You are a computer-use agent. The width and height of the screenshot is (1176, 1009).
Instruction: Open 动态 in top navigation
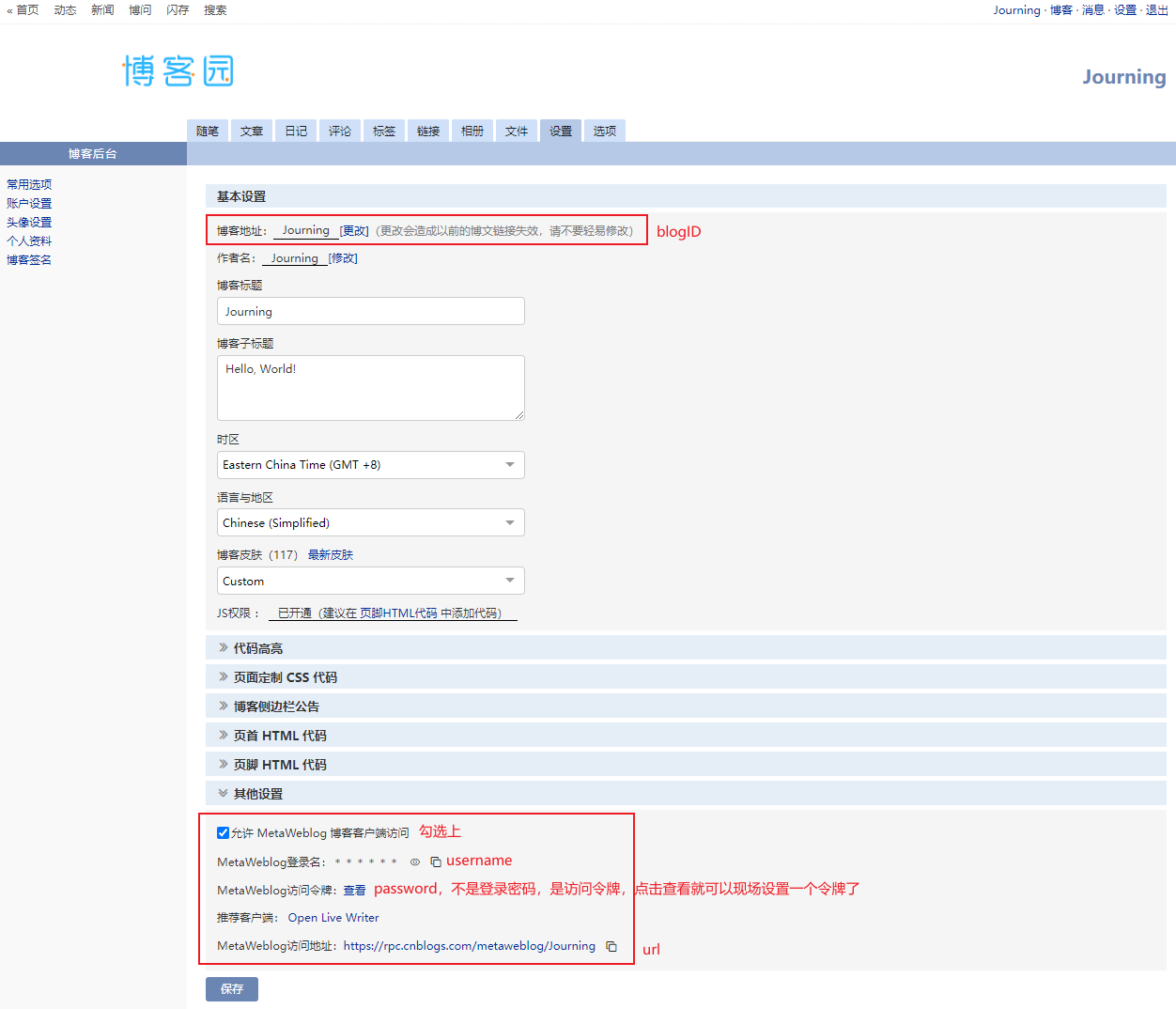coord(65,10)
